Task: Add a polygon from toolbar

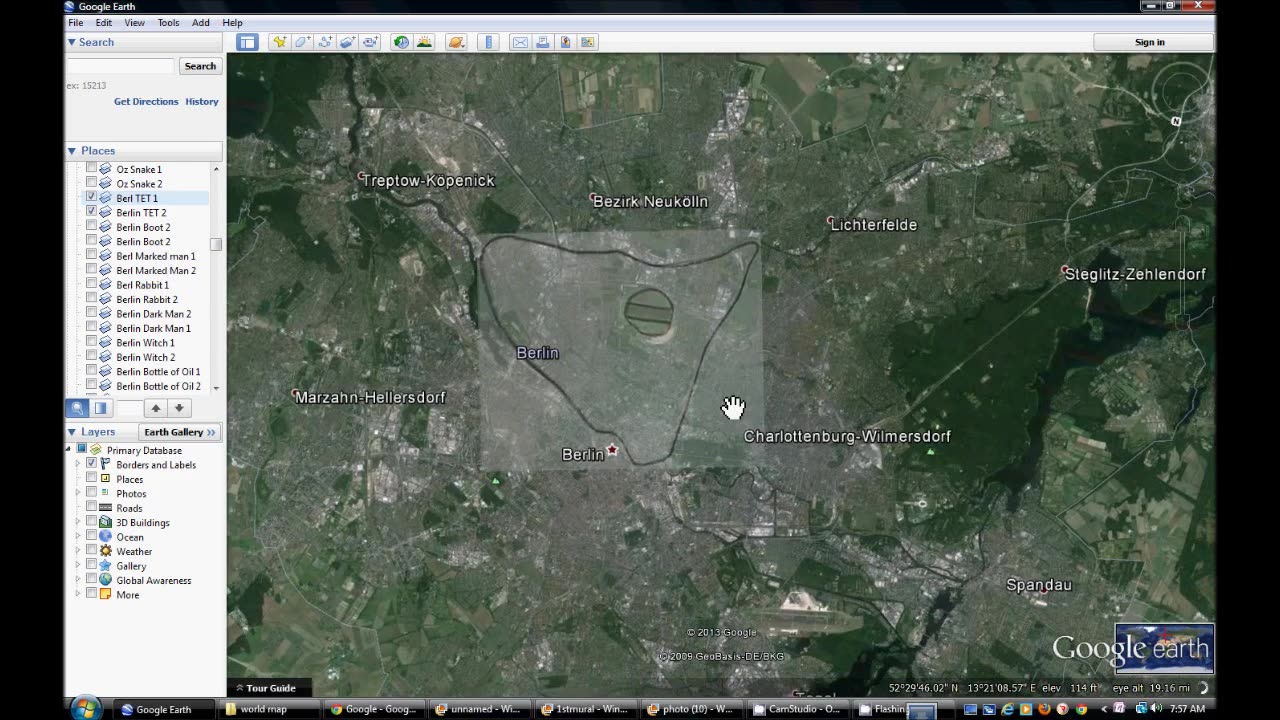Action: pos(302,42)
